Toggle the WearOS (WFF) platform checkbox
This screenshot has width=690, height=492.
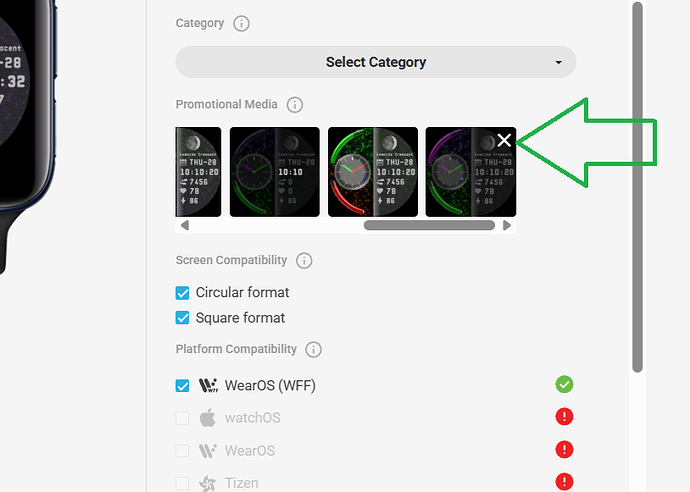182,386
